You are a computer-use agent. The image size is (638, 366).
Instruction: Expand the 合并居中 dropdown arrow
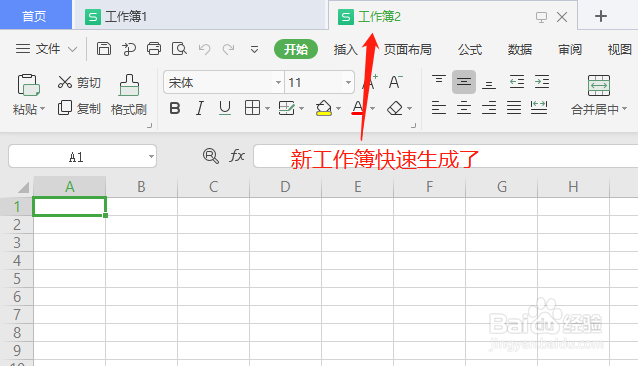pyautogui.click(x=625, y=109)
